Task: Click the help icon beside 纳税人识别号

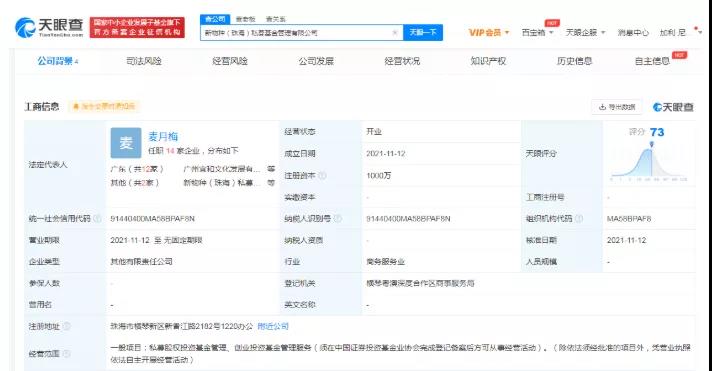Action: [x=337, y=218]
